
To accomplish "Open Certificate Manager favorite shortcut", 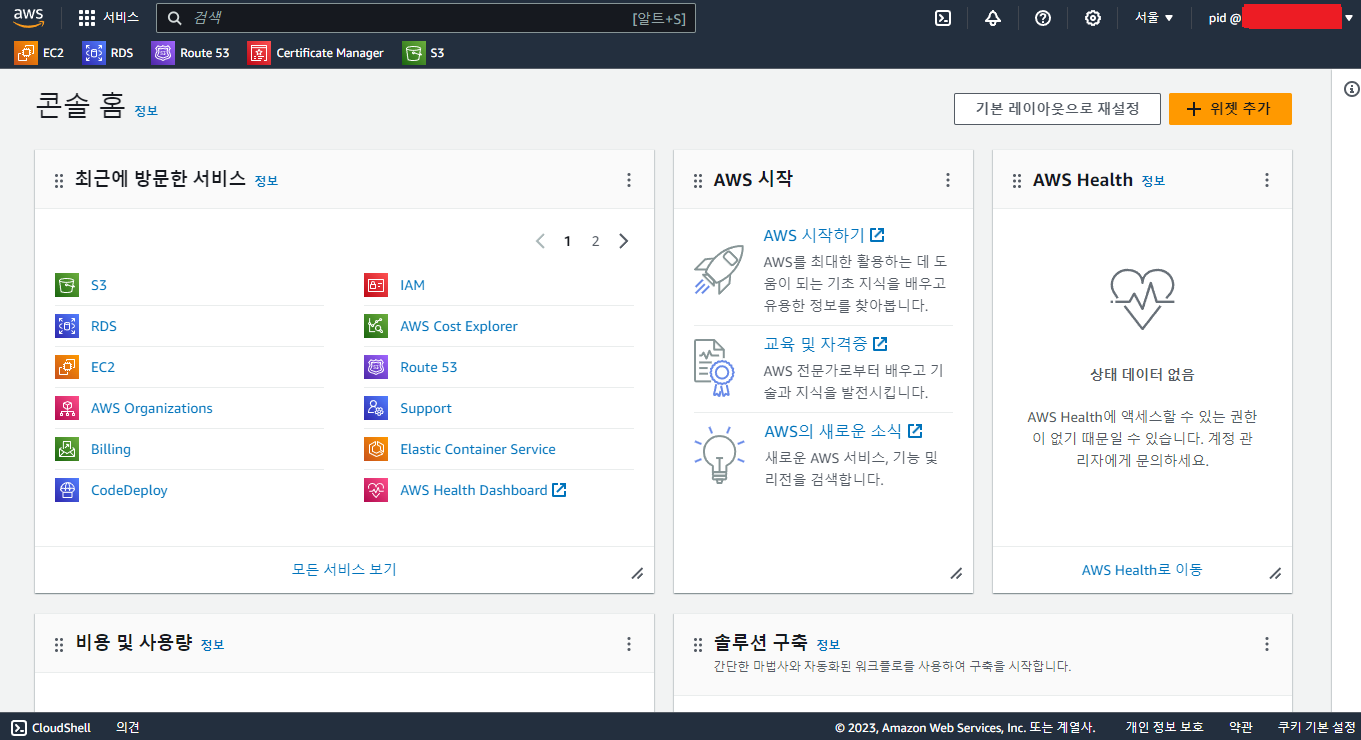I will [316, 53].
